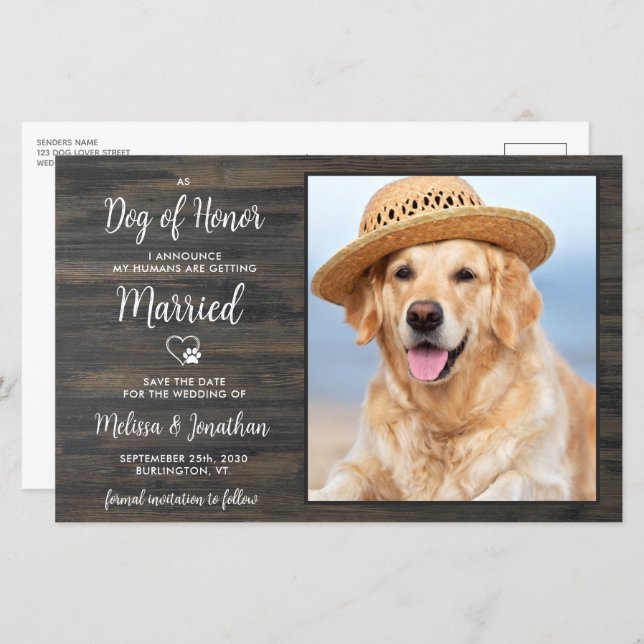
Task: Click 'formal invitation to follow' text
Action: (x=181, y=499)
